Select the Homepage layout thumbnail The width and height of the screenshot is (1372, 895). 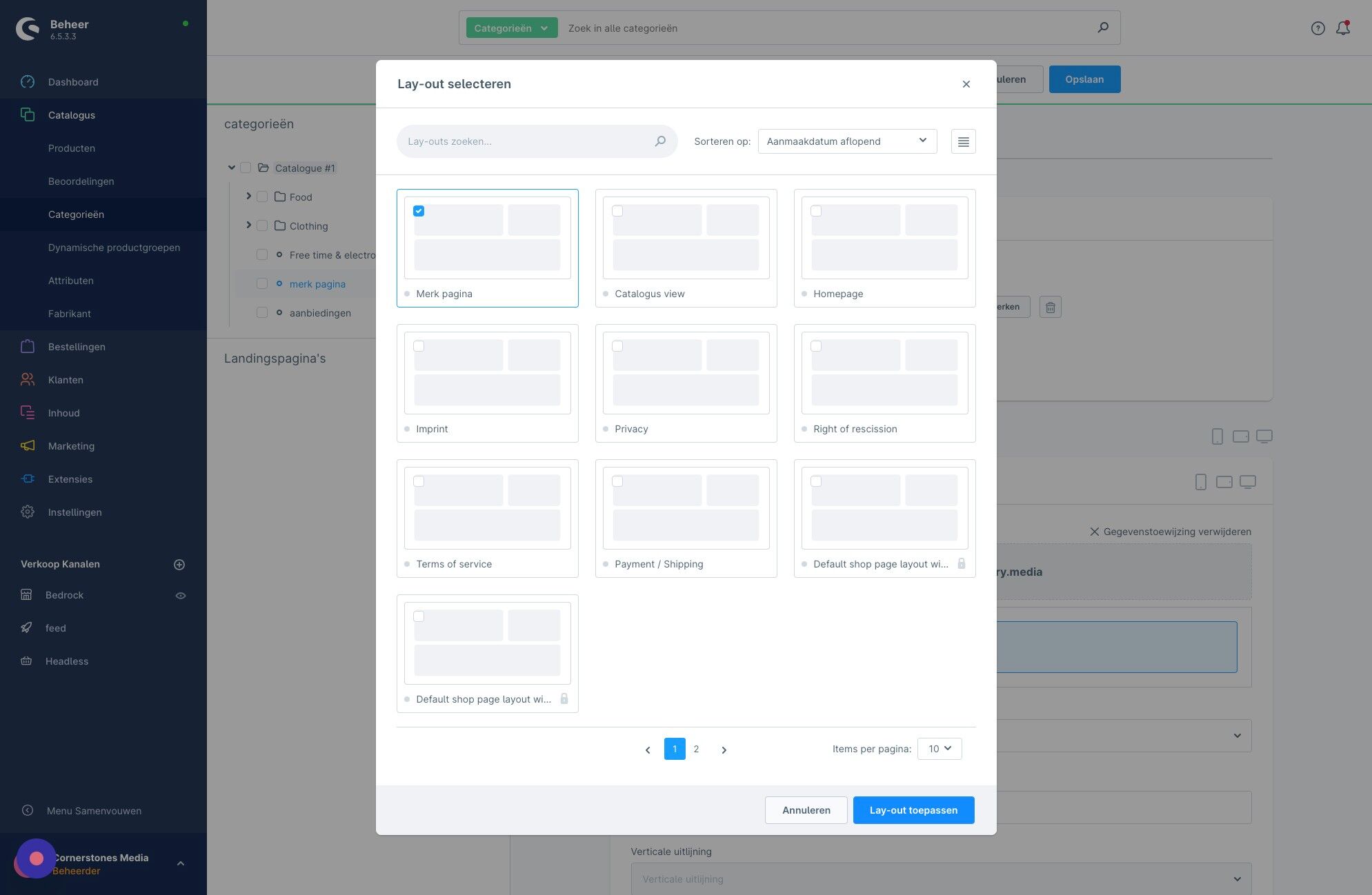pos(884,238)
